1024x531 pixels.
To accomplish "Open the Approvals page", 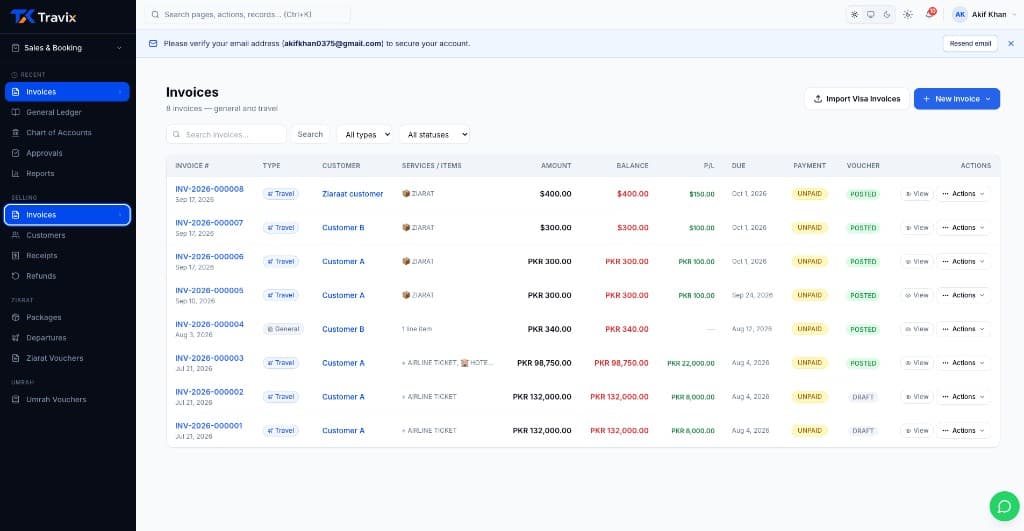I will (x=67, y=153).
